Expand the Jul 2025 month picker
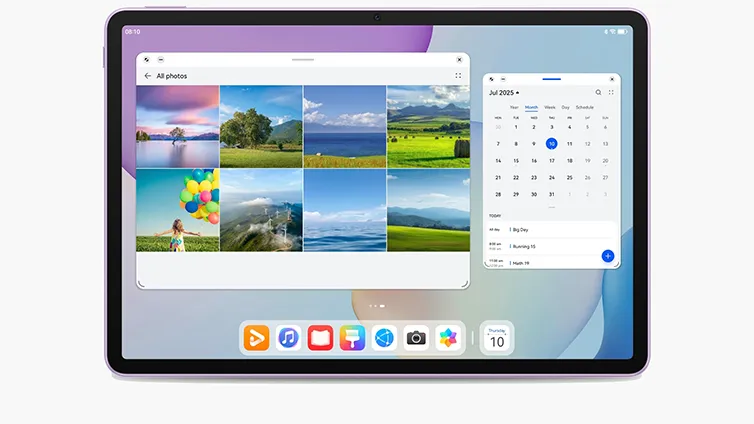This screenshot has height=424, width=754. 504,92
